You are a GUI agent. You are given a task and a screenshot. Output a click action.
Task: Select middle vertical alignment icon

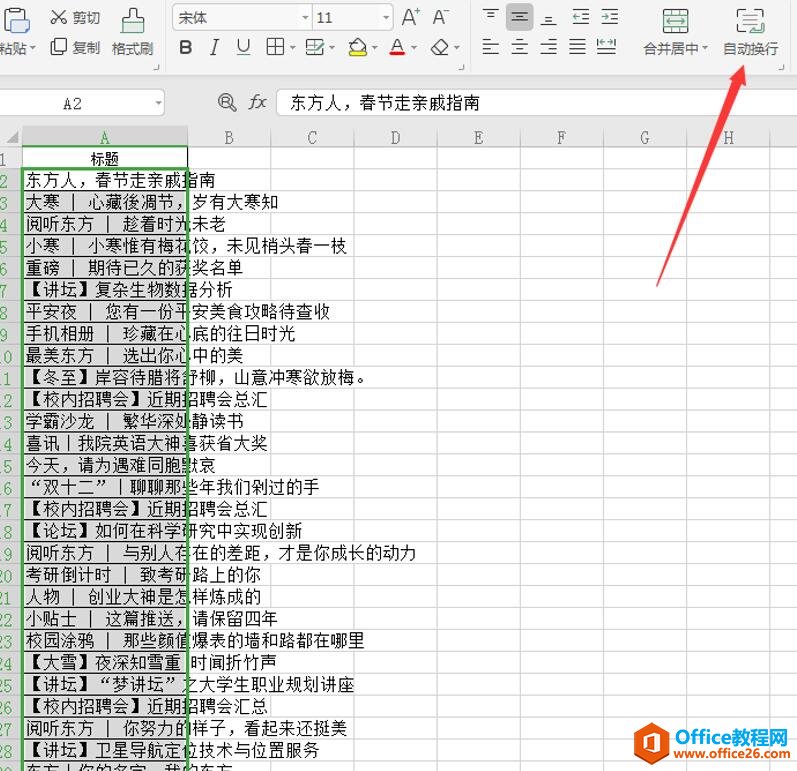(x=519, y=17)
